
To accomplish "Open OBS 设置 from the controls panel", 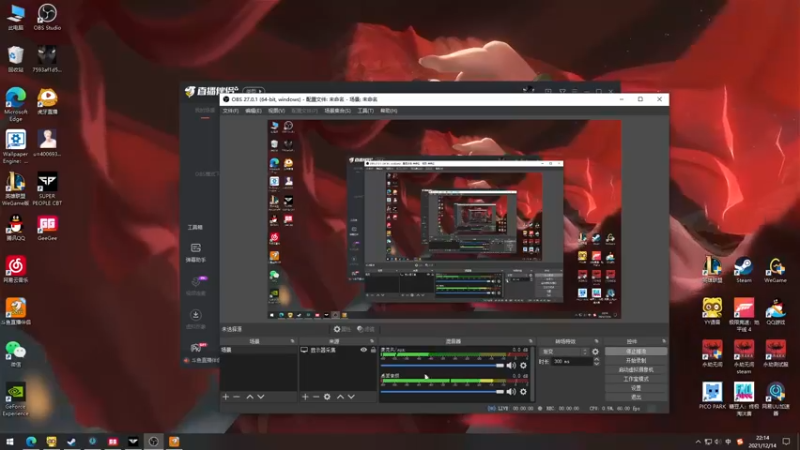I will pyautogui.click(x=636, y=388).
